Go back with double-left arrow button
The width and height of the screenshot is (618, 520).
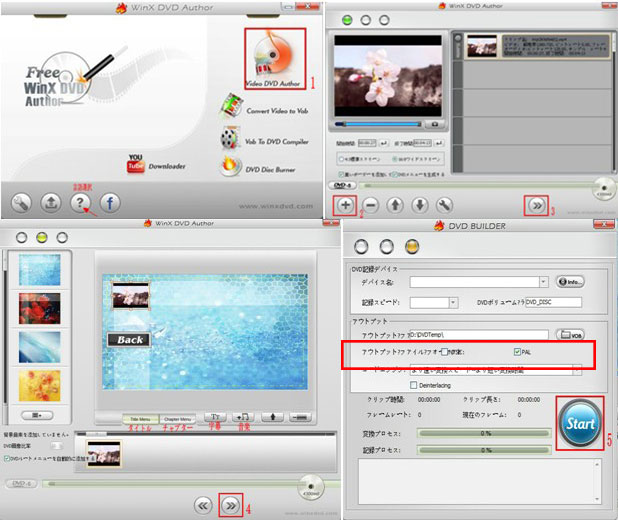pos(203,505)
